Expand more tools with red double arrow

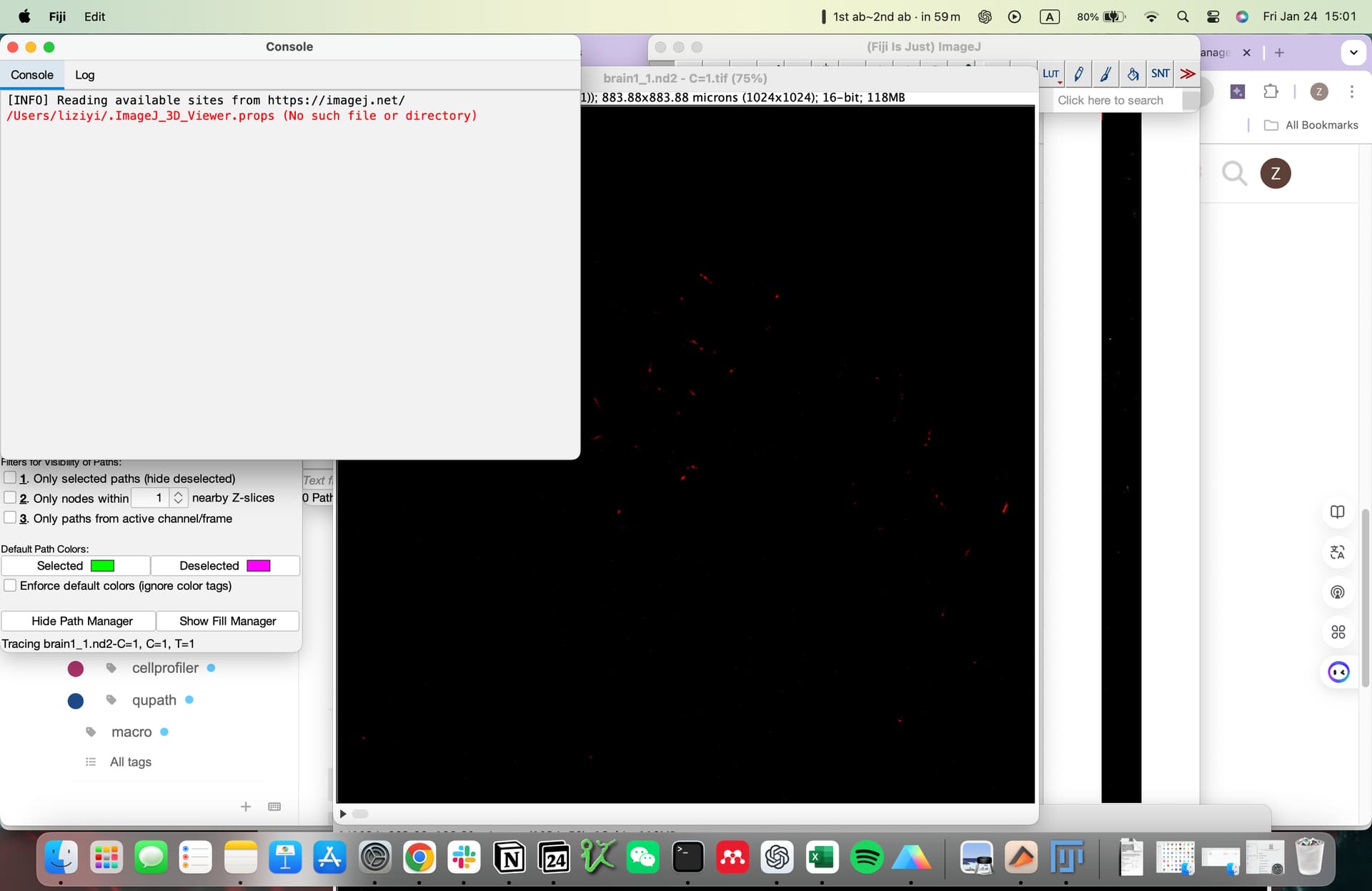pyautogui.click(x=1187, y=74)
